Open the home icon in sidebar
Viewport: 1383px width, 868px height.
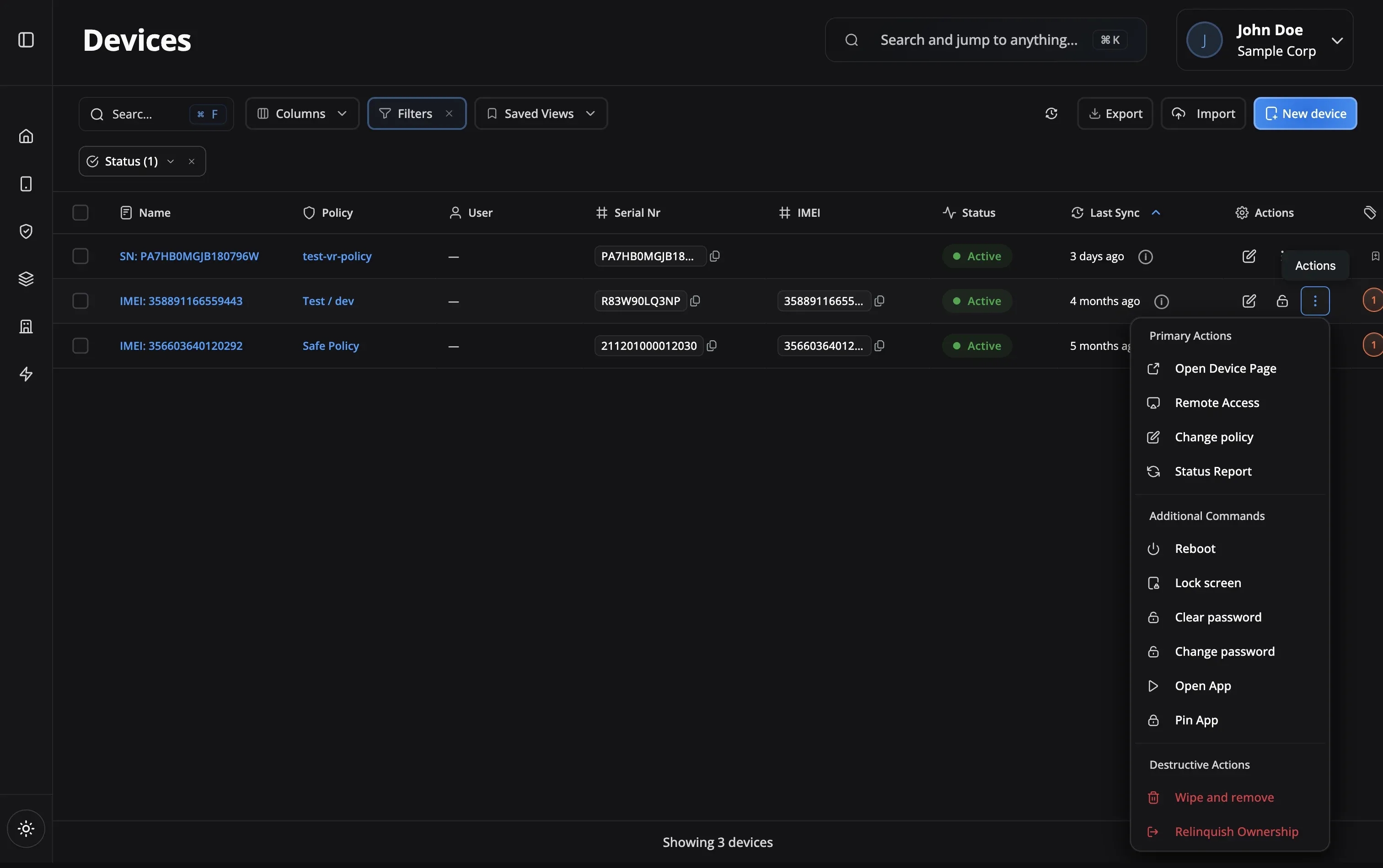pyautogui.click(x=26, y=136)
